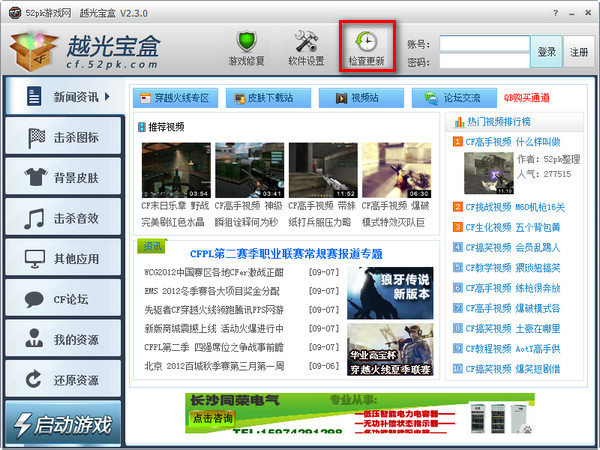Open video thumbnail with 03:54 duration
This screenshot has height=450, width=600.
coord(176,170)
